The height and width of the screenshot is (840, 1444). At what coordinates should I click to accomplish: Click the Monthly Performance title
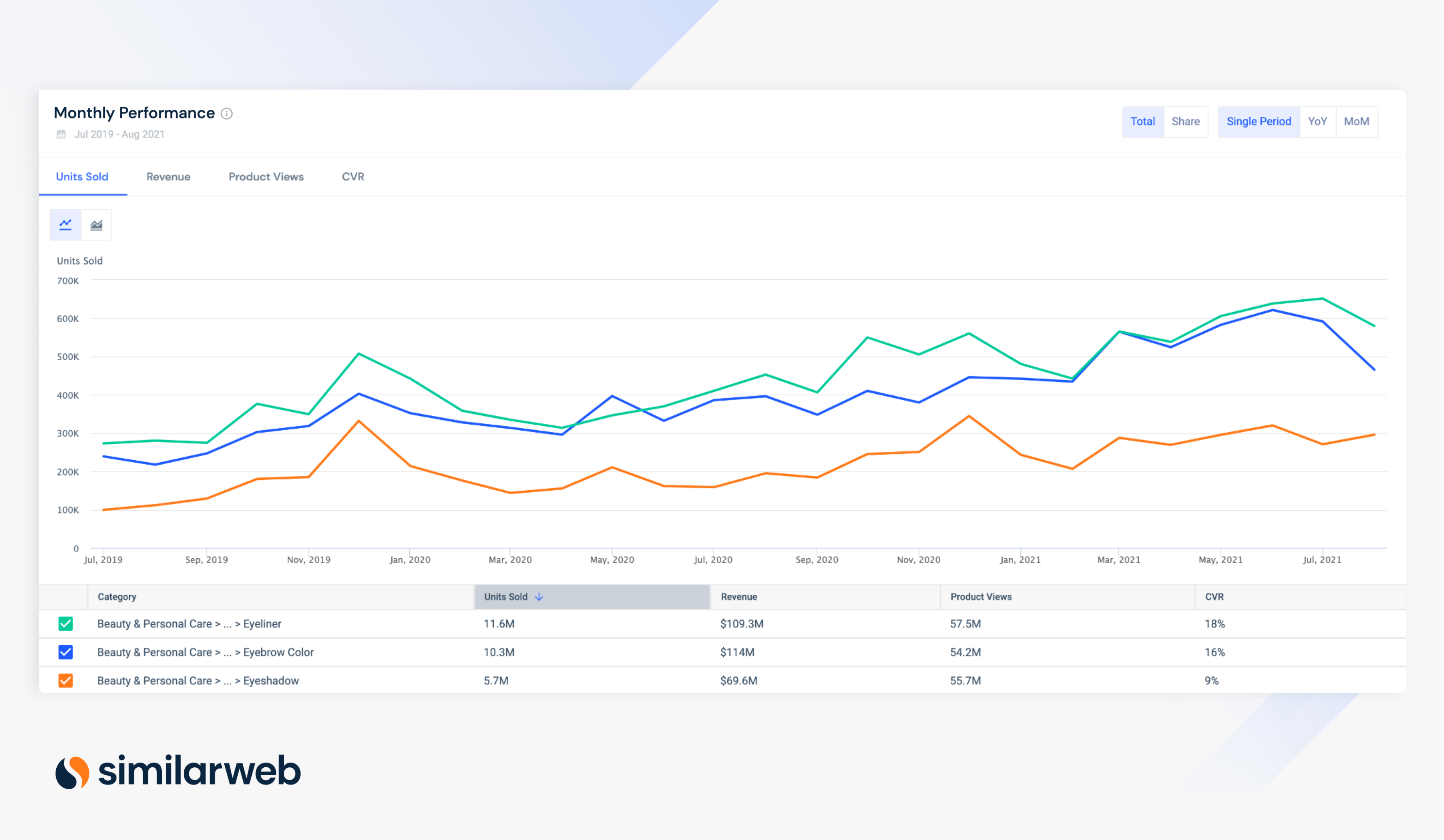[134, 113]
